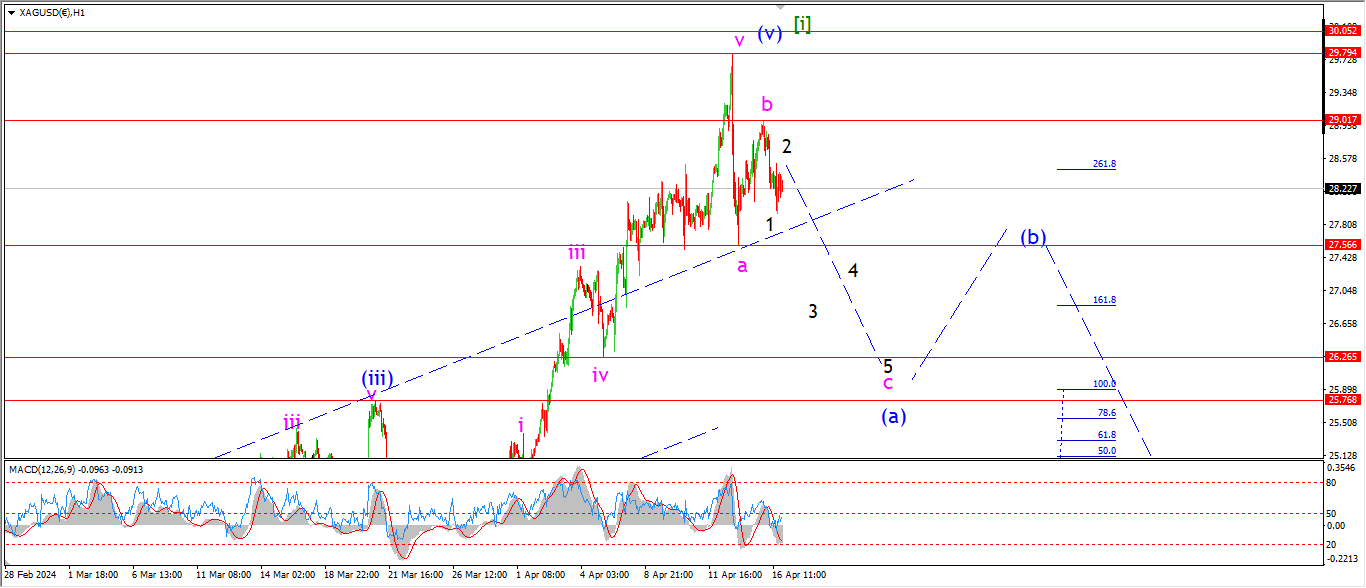This screenshot has height=588, width=1366.
Task: Click the 29.348 price axis value
Action: tap(1342, 92)
